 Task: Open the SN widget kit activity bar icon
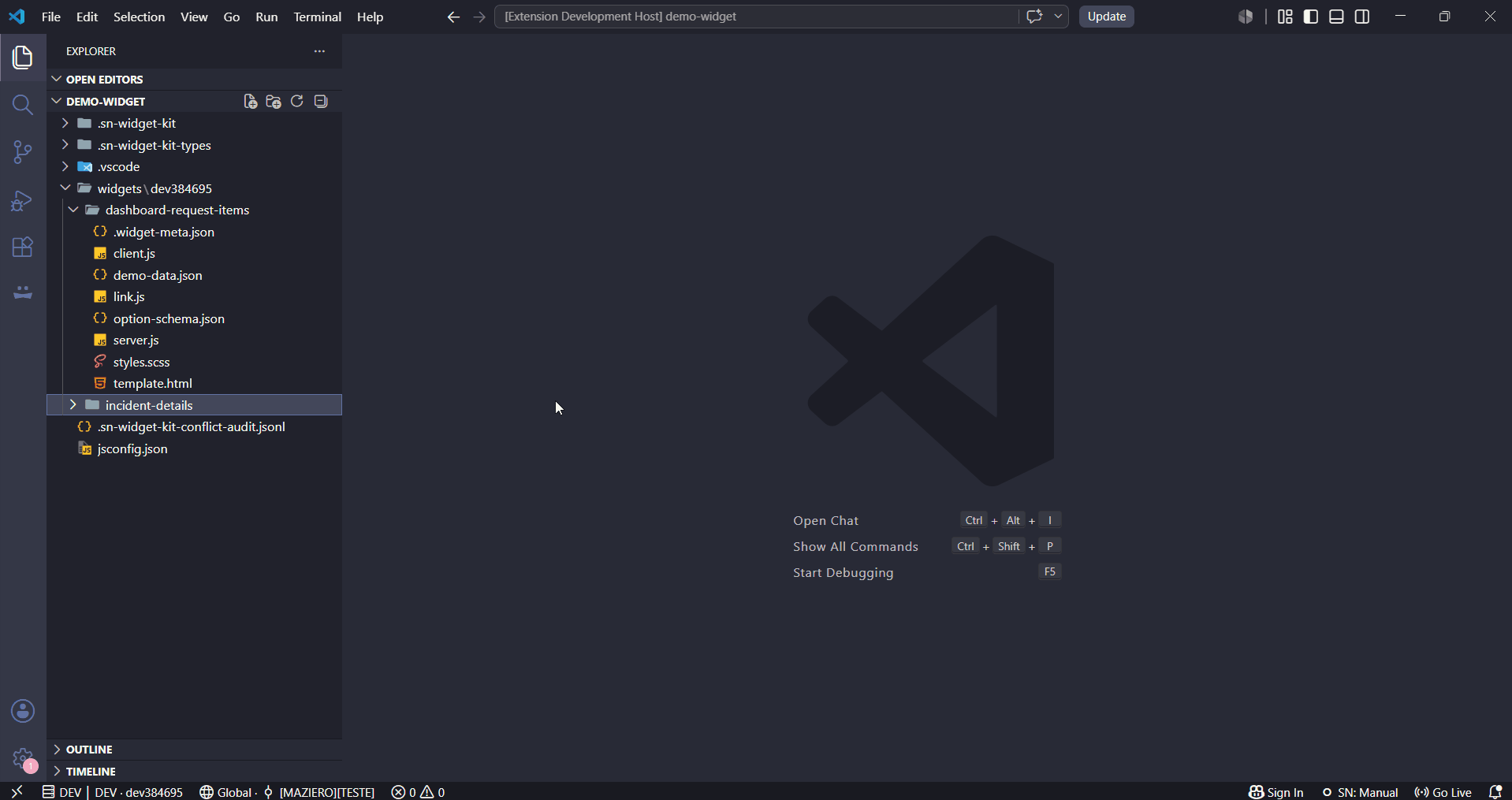[23, 292]
